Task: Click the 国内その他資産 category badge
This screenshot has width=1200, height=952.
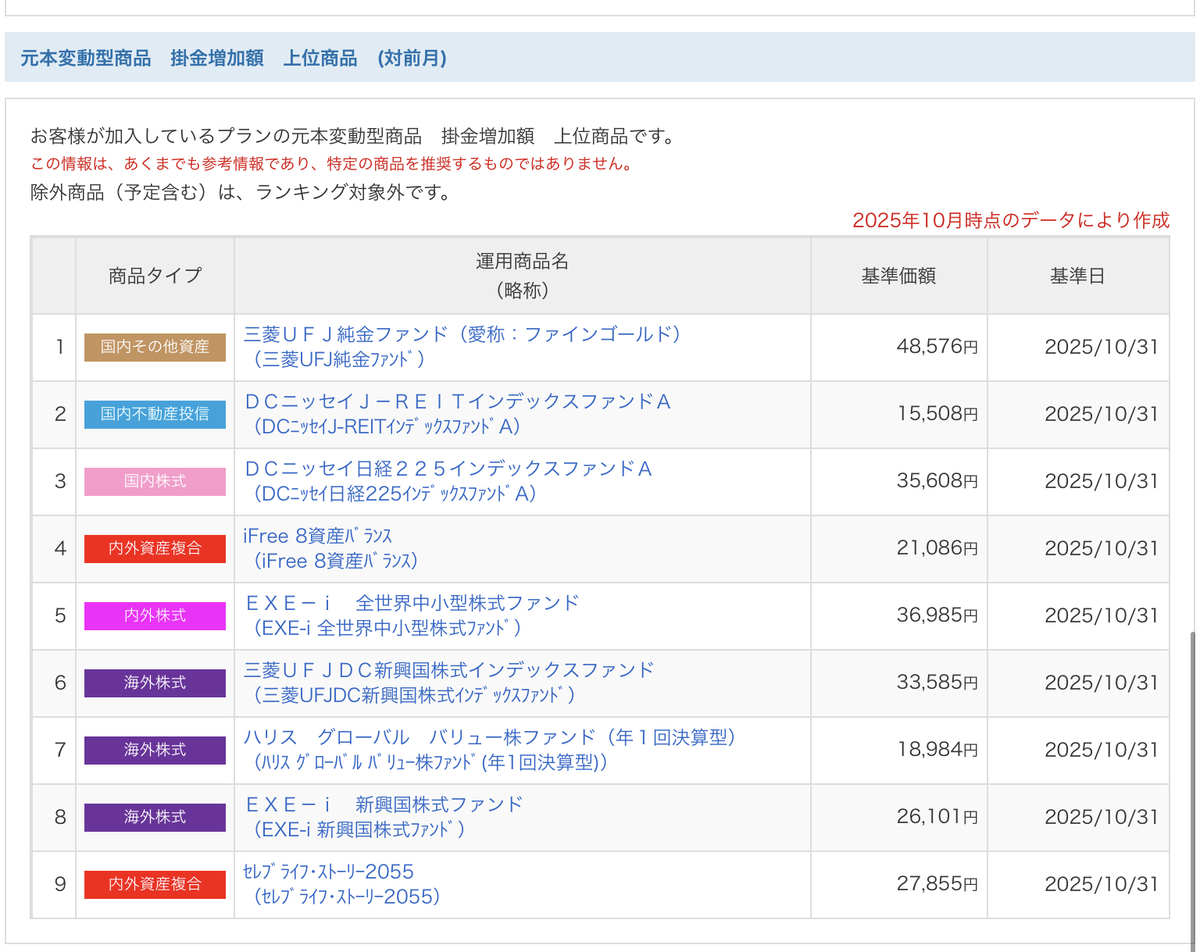Action: [155, 347]
